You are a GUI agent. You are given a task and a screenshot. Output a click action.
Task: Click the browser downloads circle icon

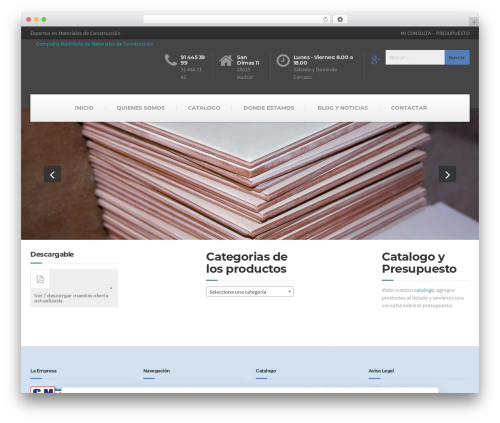(x=340, y=19)
